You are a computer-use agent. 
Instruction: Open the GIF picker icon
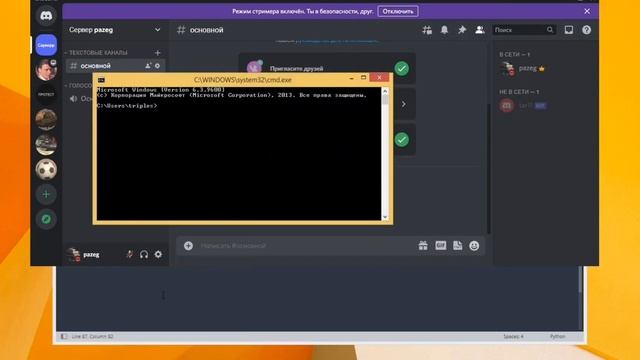(x=440, y=245)
